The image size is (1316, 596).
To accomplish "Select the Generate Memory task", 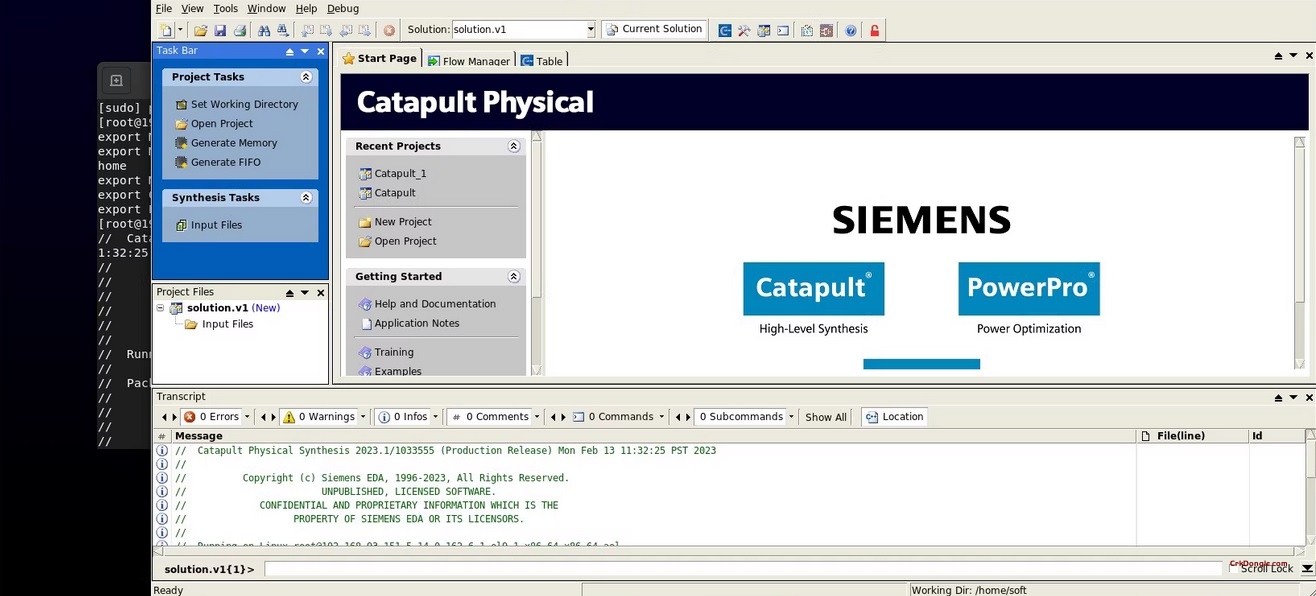I will pos(236,142).
